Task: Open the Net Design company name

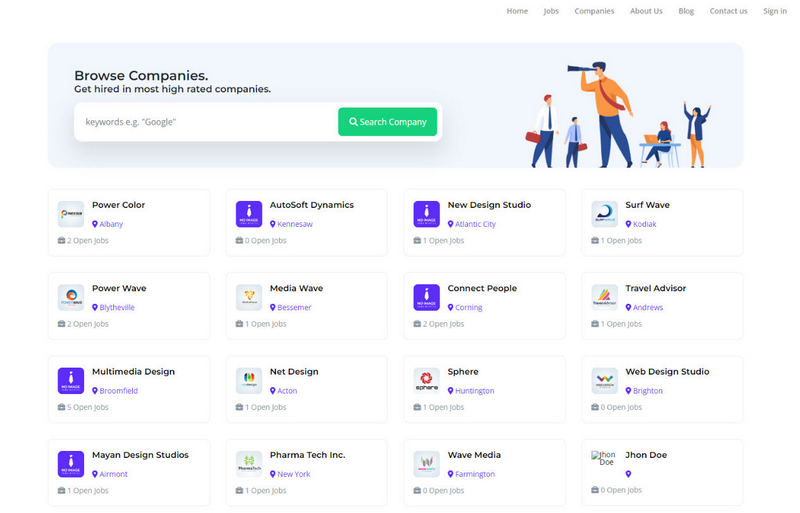Action: click(294, 372)
